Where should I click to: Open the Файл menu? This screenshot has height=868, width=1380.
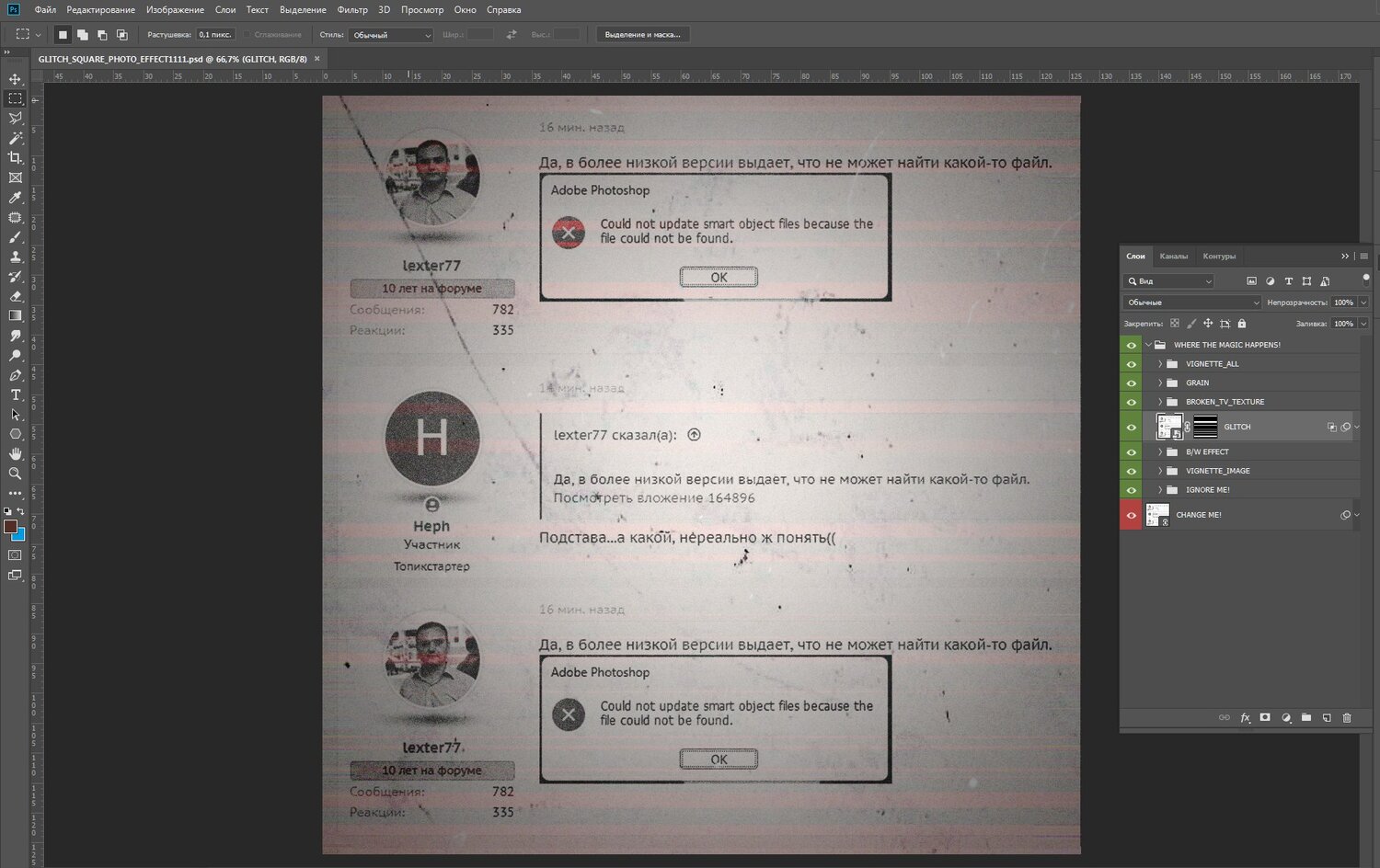point(45,10)
